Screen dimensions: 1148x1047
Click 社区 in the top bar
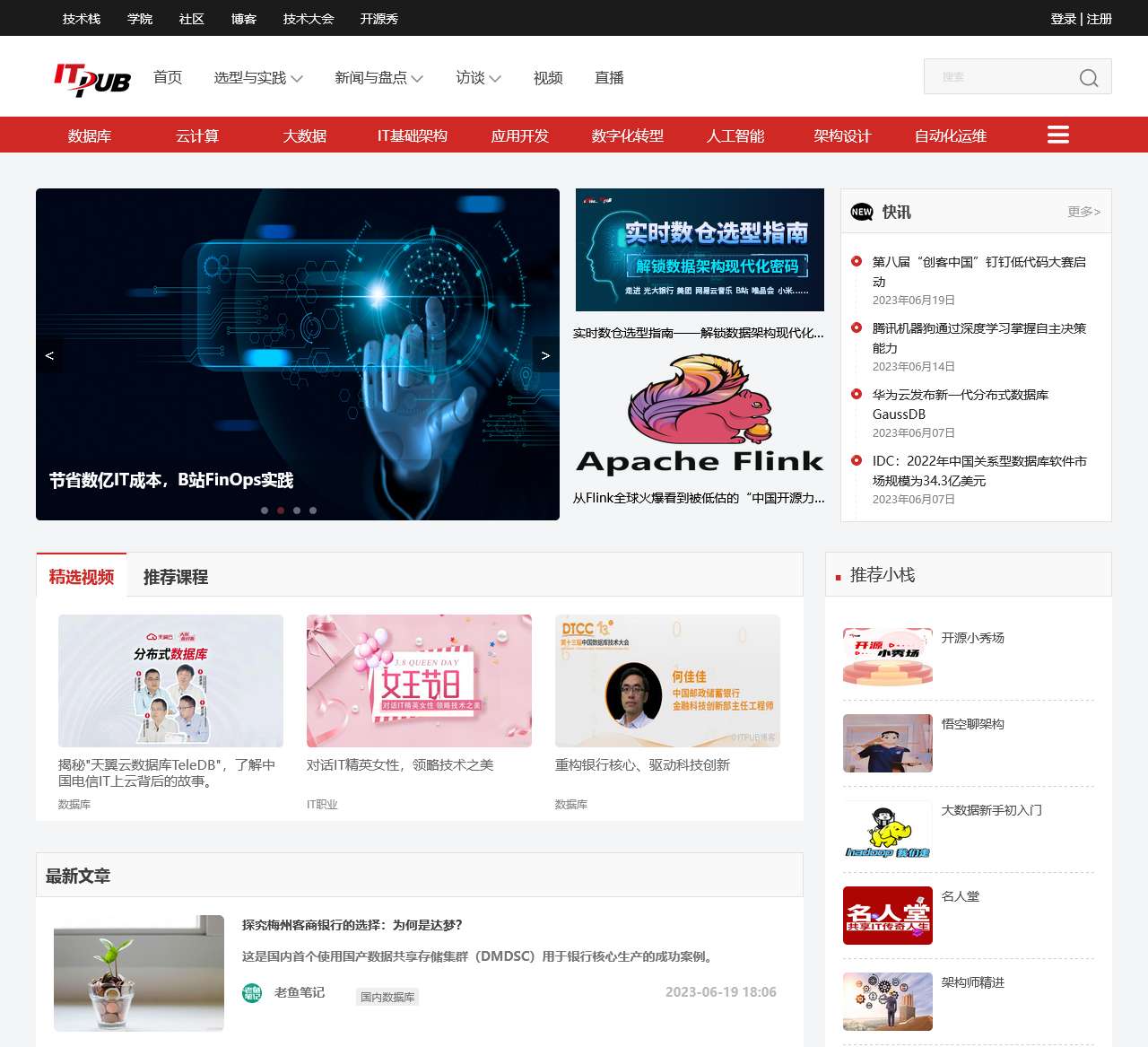[192, 18]
